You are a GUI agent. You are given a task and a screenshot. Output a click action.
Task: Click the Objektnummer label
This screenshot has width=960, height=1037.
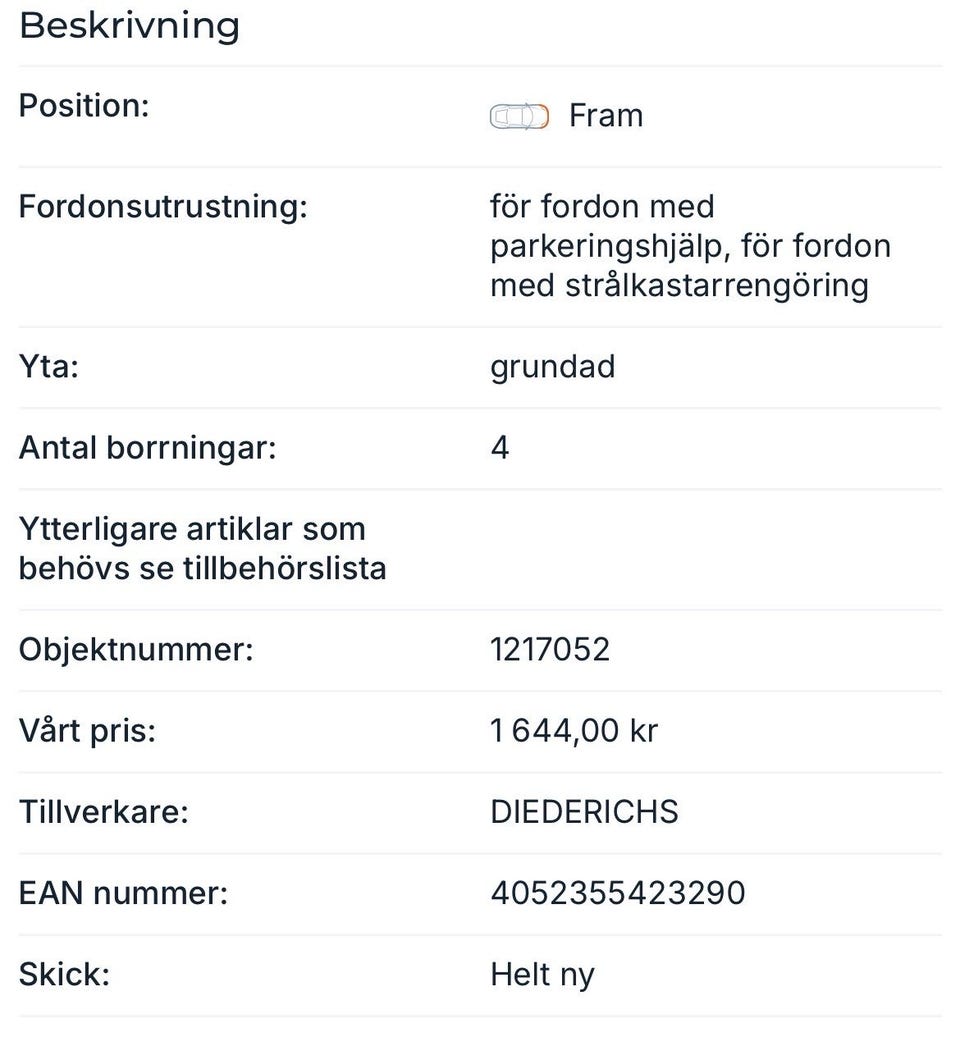136,650
